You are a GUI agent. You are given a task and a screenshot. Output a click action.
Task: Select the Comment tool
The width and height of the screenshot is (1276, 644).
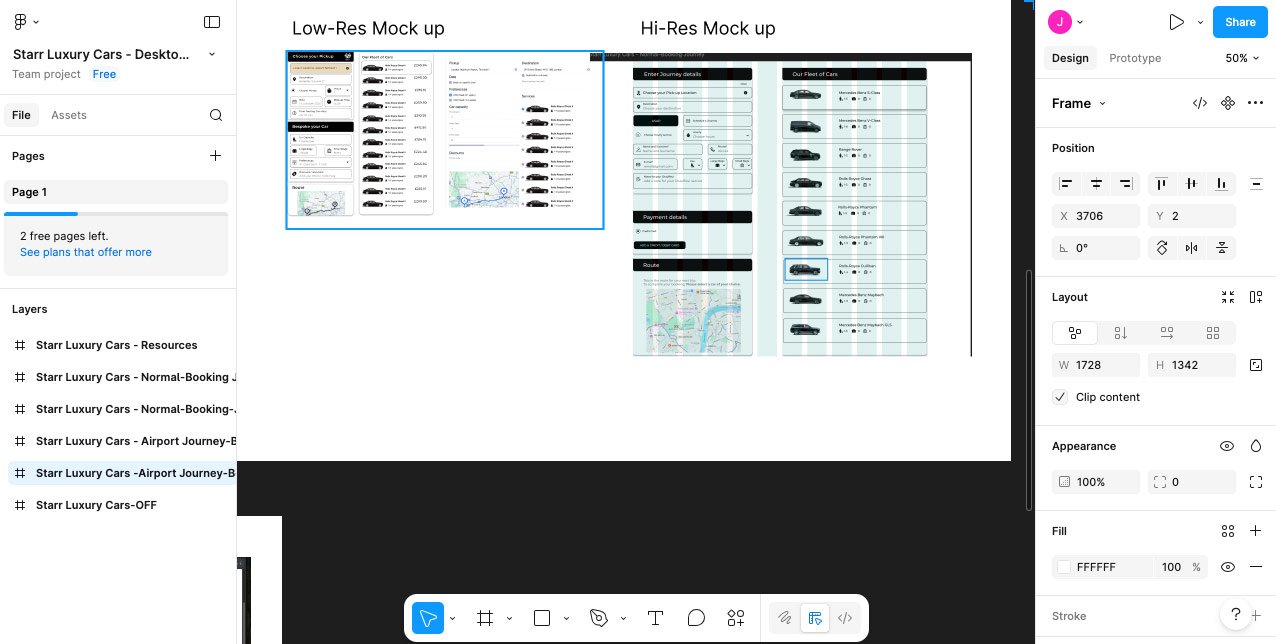click(696, 618)
